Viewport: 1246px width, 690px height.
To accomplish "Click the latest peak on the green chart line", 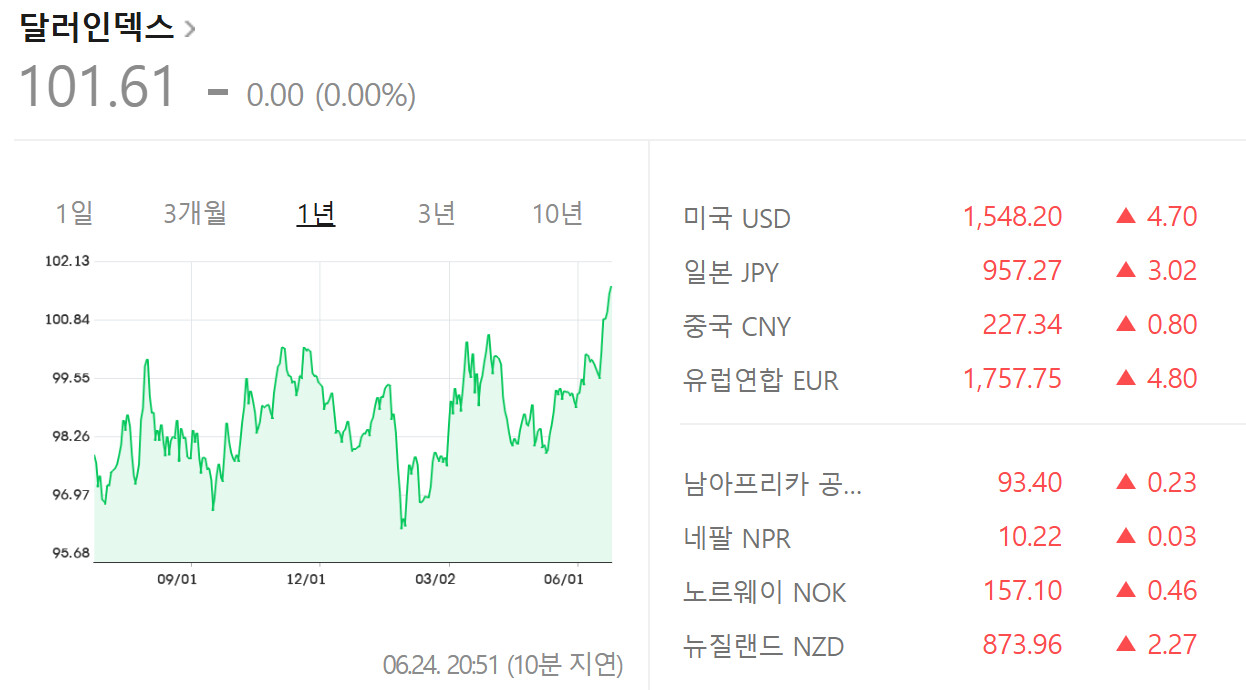I will (610, 288).
